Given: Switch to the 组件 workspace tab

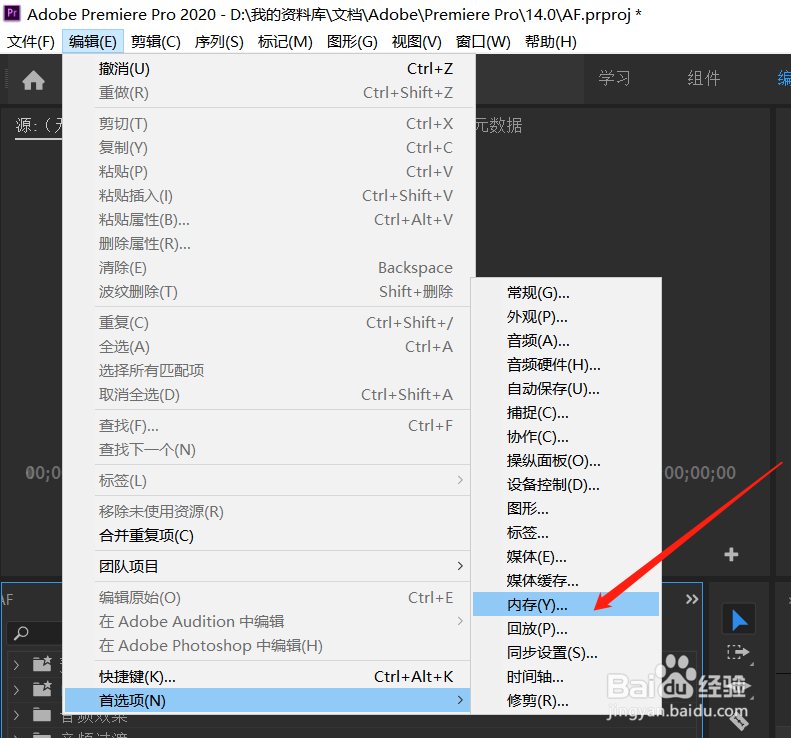Looking at the screenshot, I should [703, 78].
